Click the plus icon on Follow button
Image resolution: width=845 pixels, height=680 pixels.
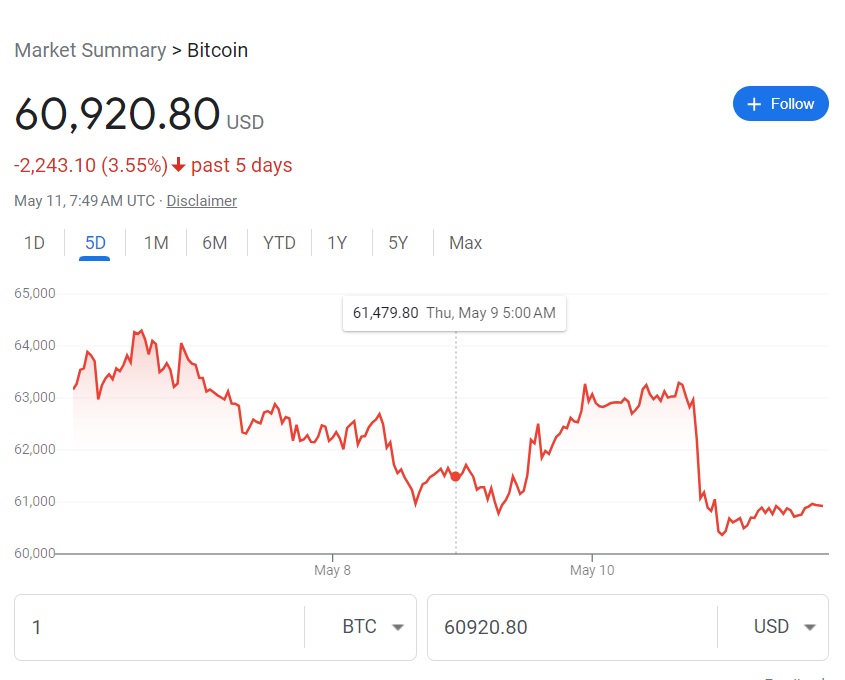click(754, 104)
